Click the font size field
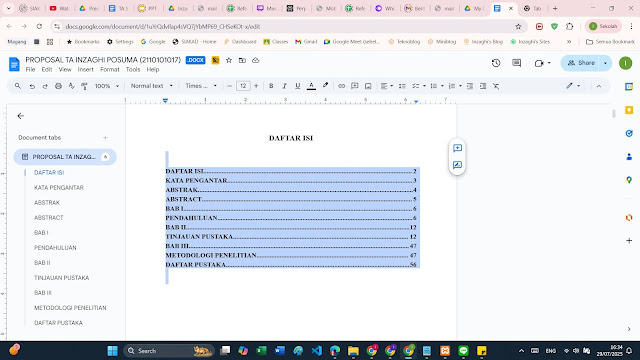This screenshot has height=360, width=640. [x=243, y=86]
